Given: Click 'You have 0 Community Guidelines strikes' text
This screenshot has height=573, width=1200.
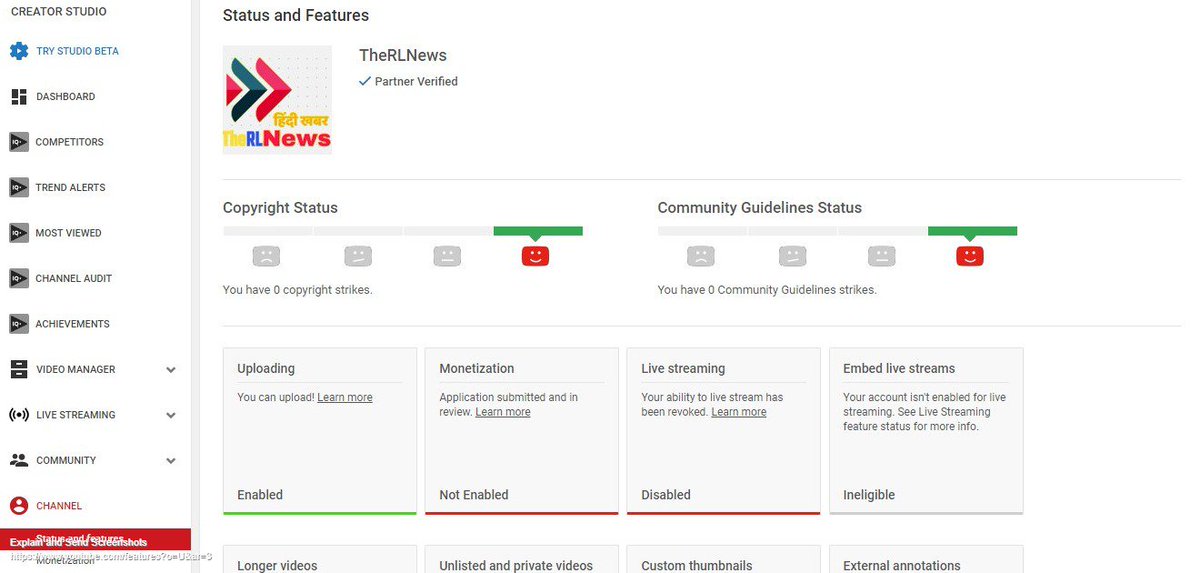Looking at the screenshot, I should [767, 290].
